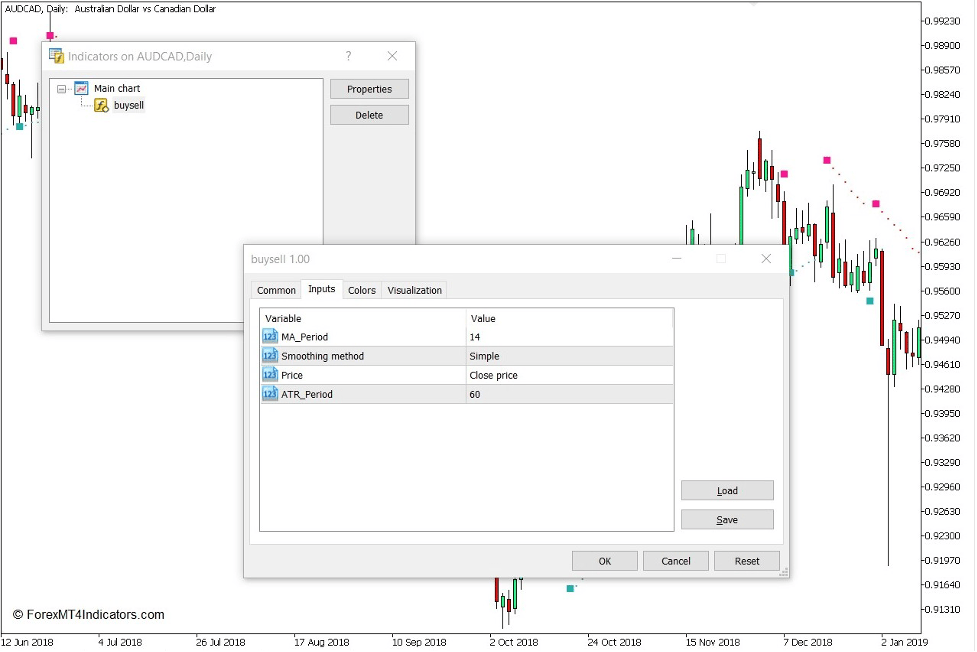Click the 123 icon beside MA_Period

[x=269, y=336]
